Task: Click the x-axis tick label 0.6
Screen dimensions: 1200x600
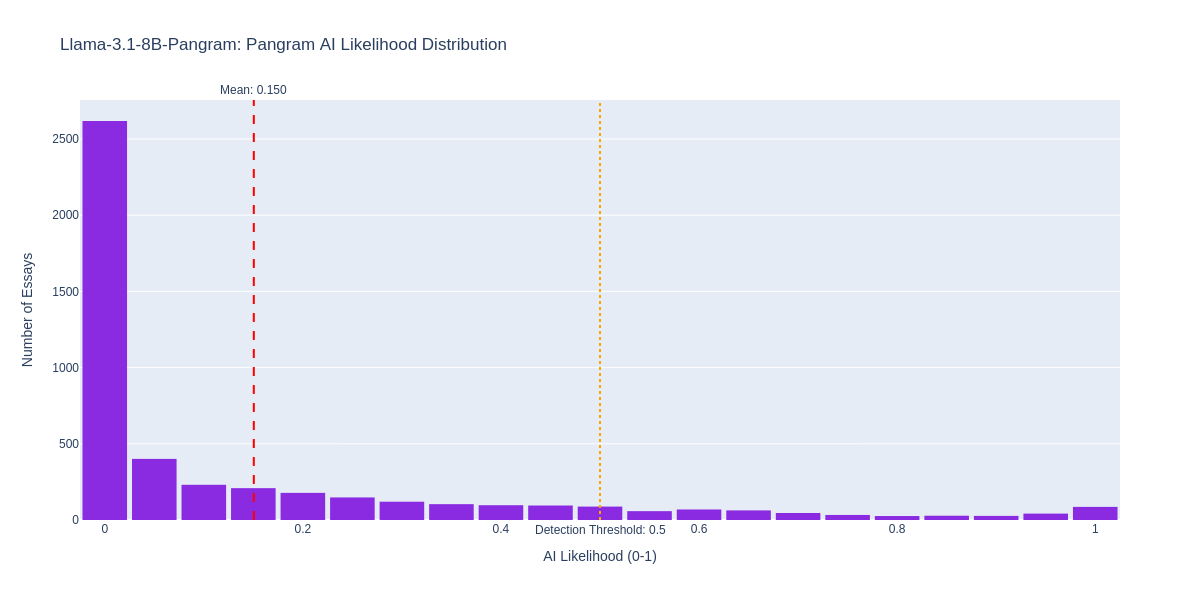Action: click(x=699, y=529)
